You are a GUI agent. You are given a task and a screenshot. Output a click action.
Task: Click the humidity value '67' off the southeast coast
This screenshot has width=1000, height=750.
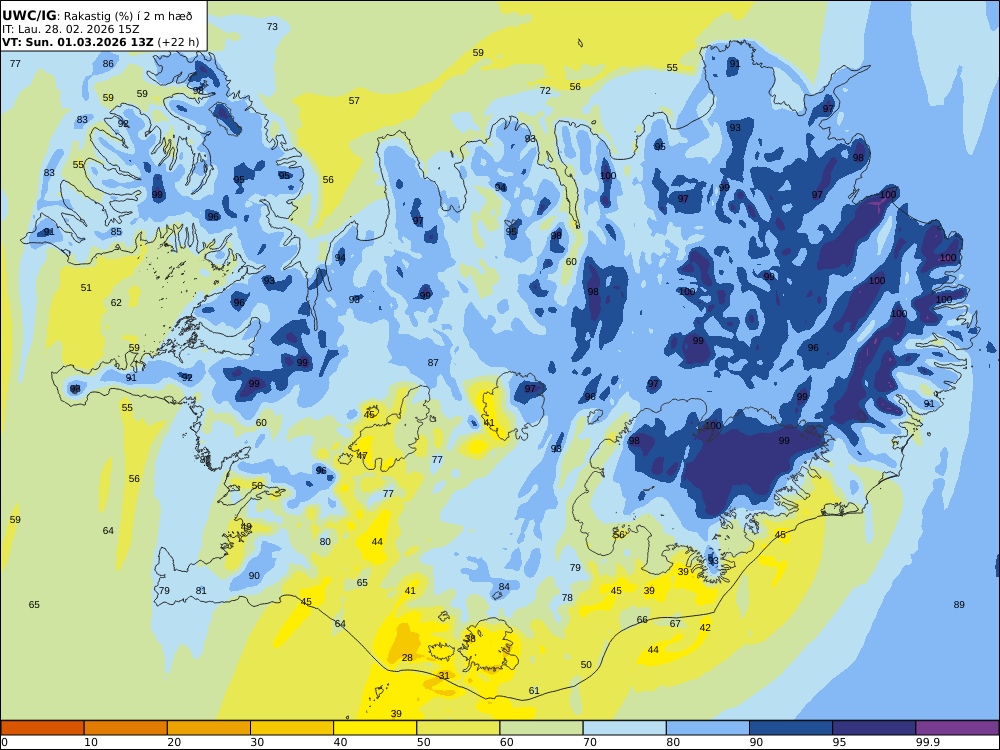point(675,624)
